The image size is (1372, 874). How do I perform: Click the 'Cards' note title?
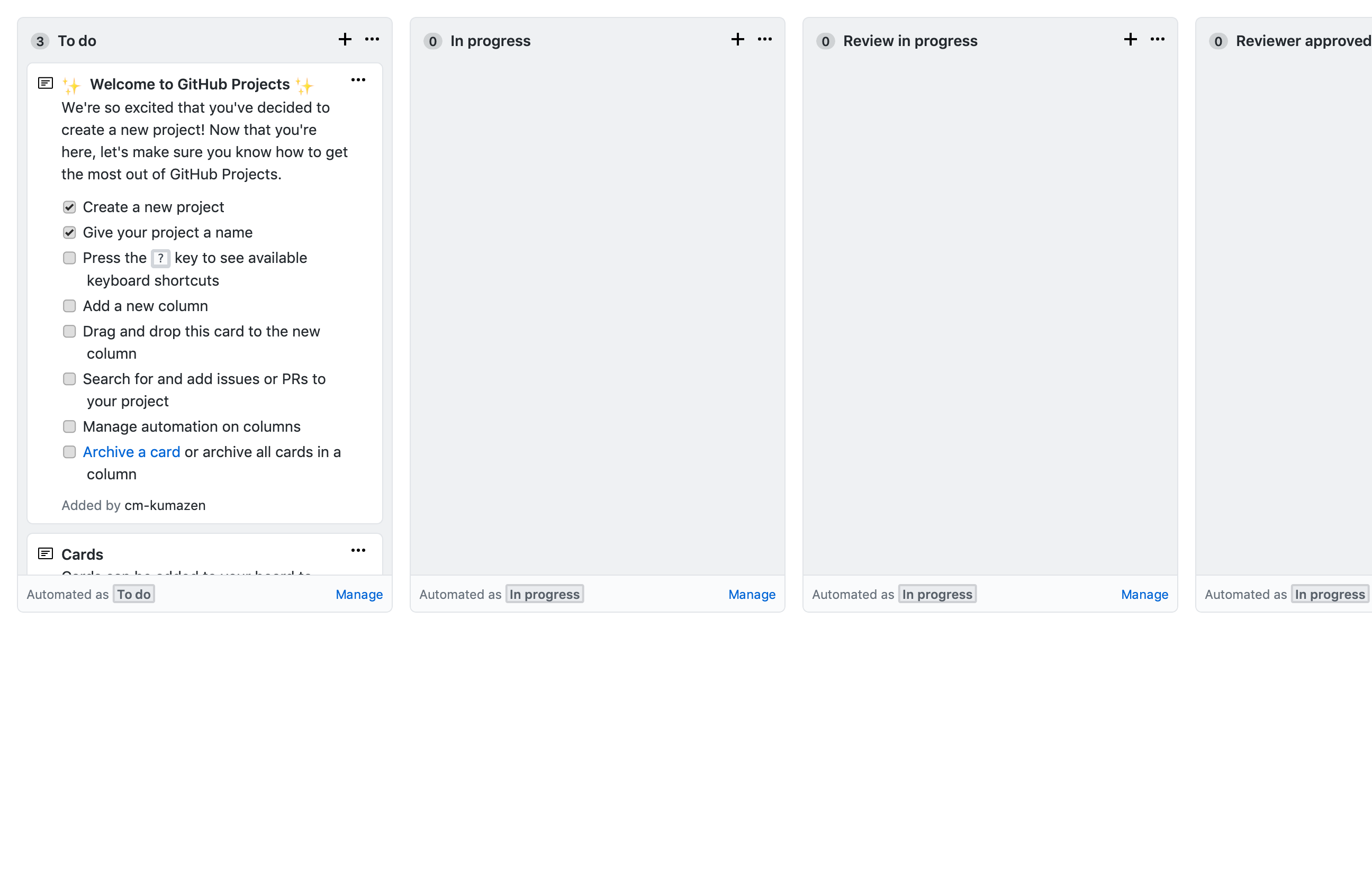[82, 554]
